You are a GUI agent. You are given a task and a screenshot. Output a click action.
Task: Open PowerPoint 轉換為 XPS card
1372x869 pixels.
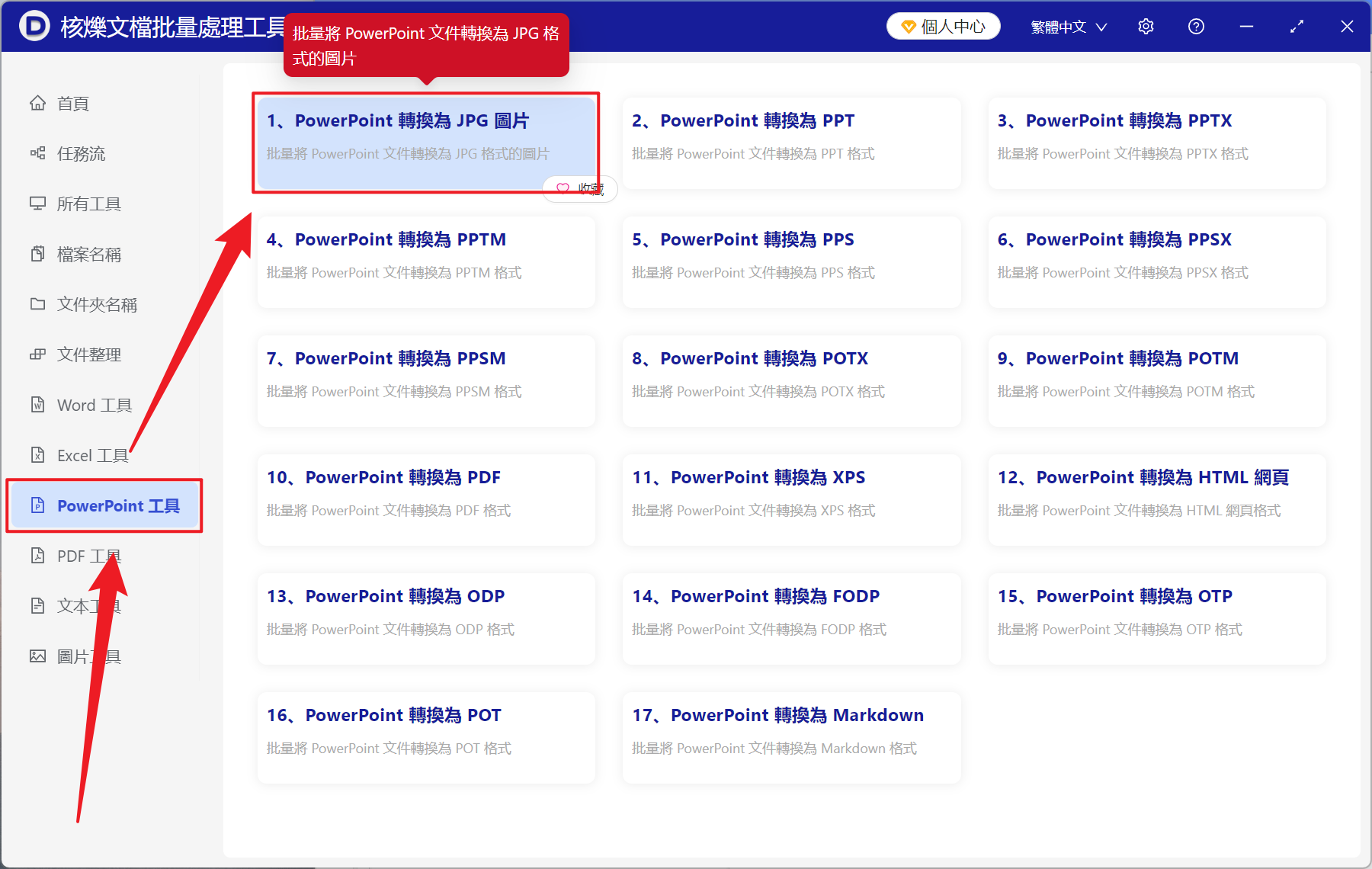pyautogui.click(x=791, y=500)
